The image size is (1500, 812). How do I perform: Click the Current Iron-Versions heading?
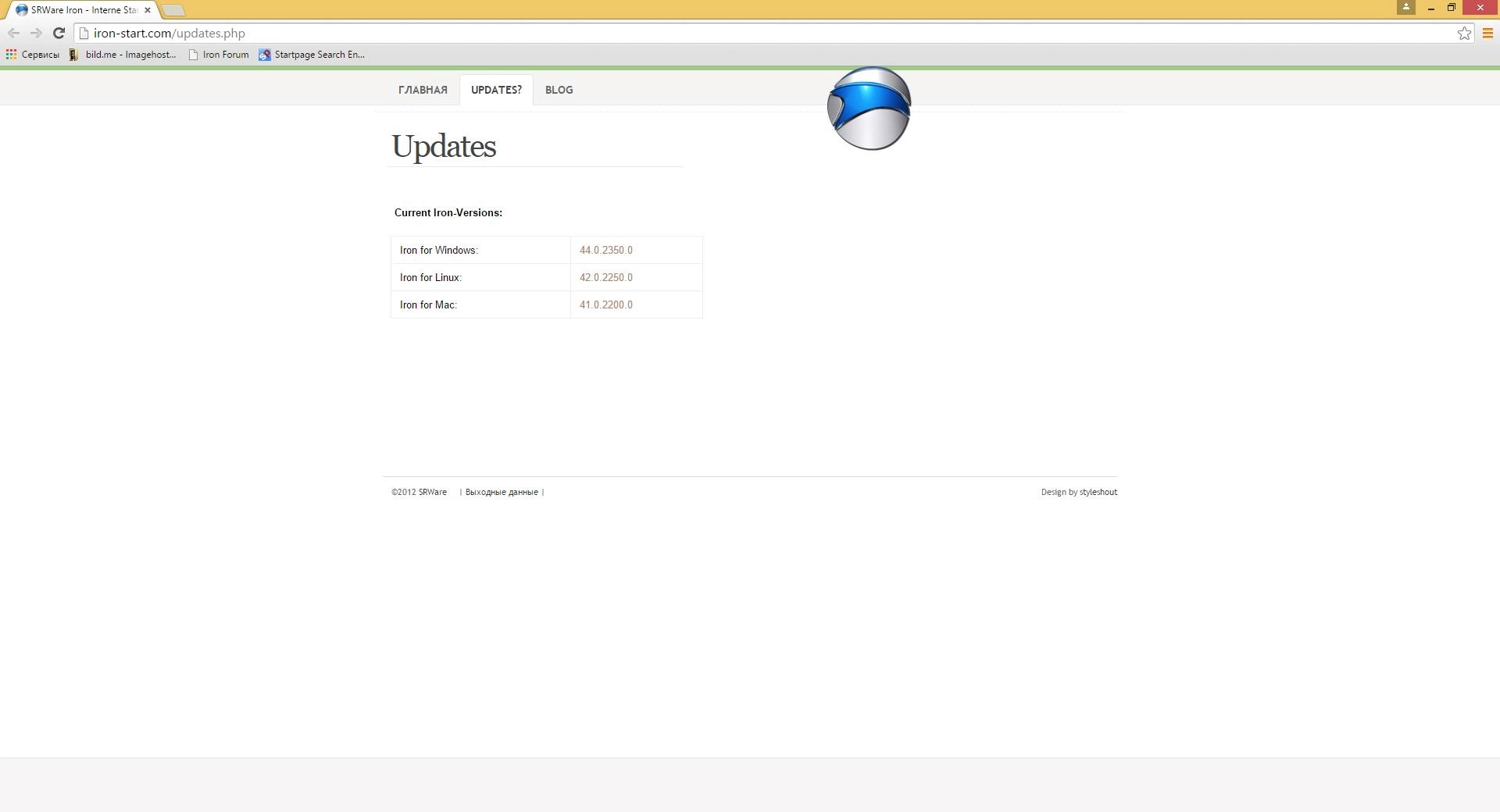pyautogui.click(x=448, y=212)
